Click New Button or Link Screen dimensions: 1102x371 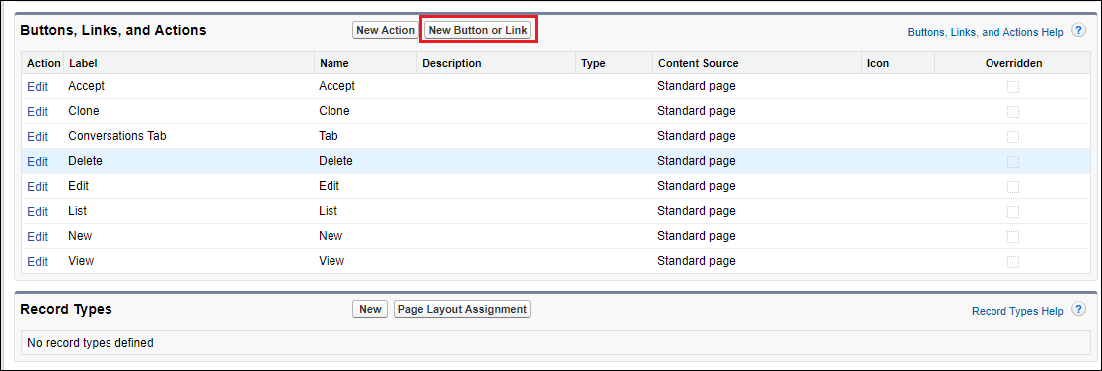(479, 30)
